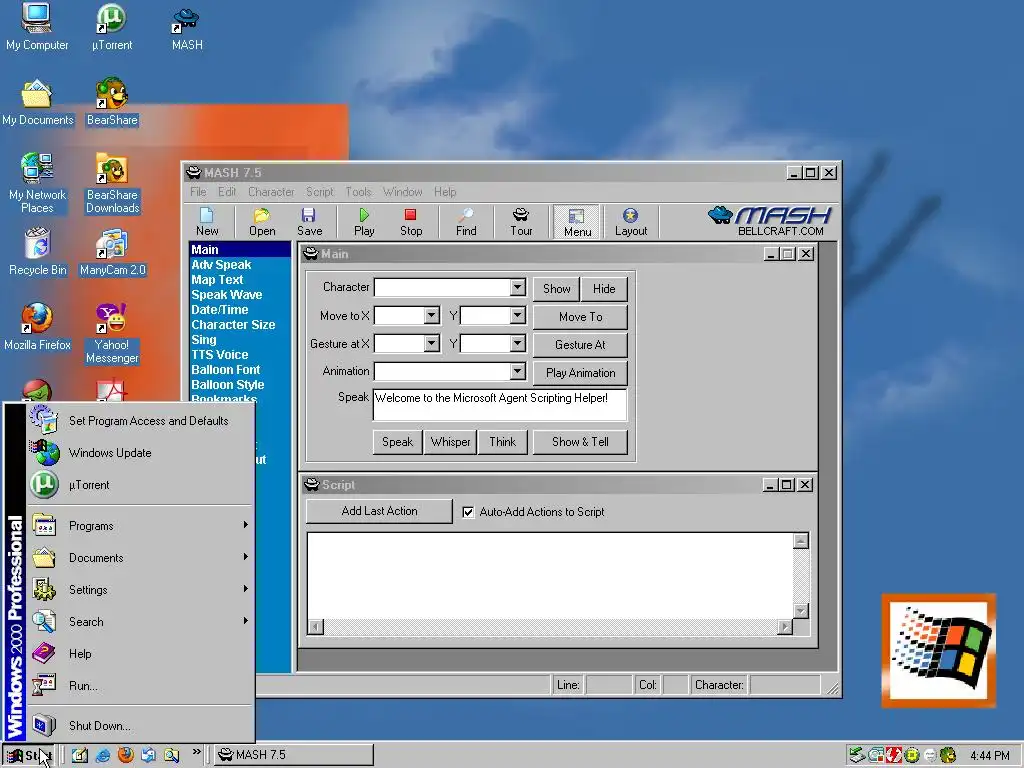Toggle the Menu toolbar button

(577, 222)
